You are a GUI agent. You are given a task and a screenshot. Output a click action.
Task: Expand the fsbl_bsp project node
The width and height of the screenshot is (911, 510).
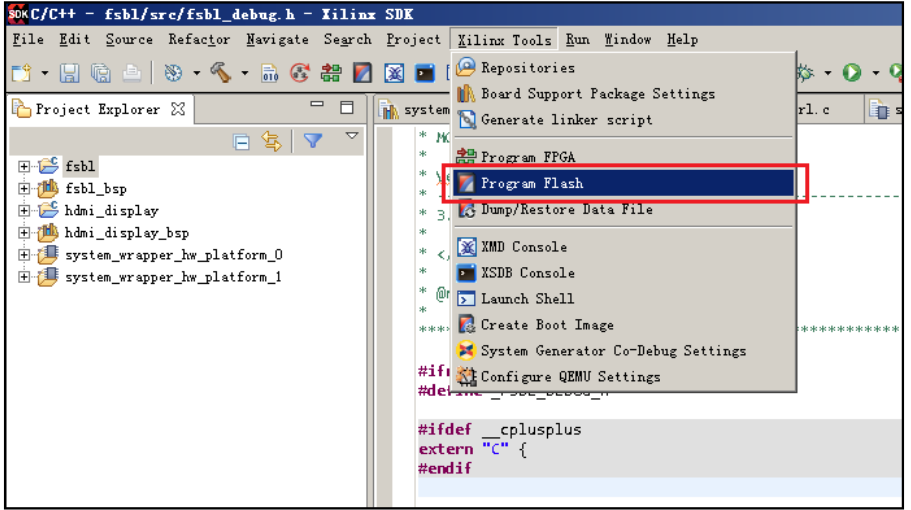24,189
